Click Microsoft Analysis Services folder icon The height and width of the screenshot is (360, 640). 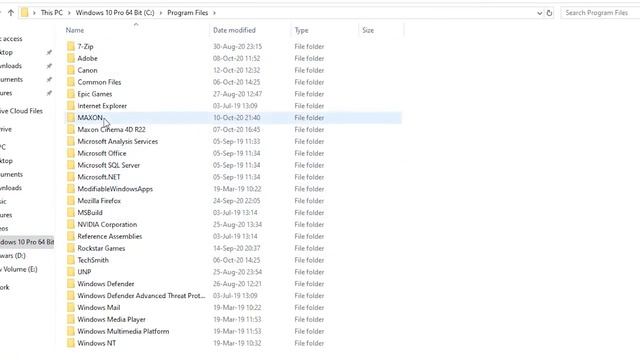[x=71, y=141]
